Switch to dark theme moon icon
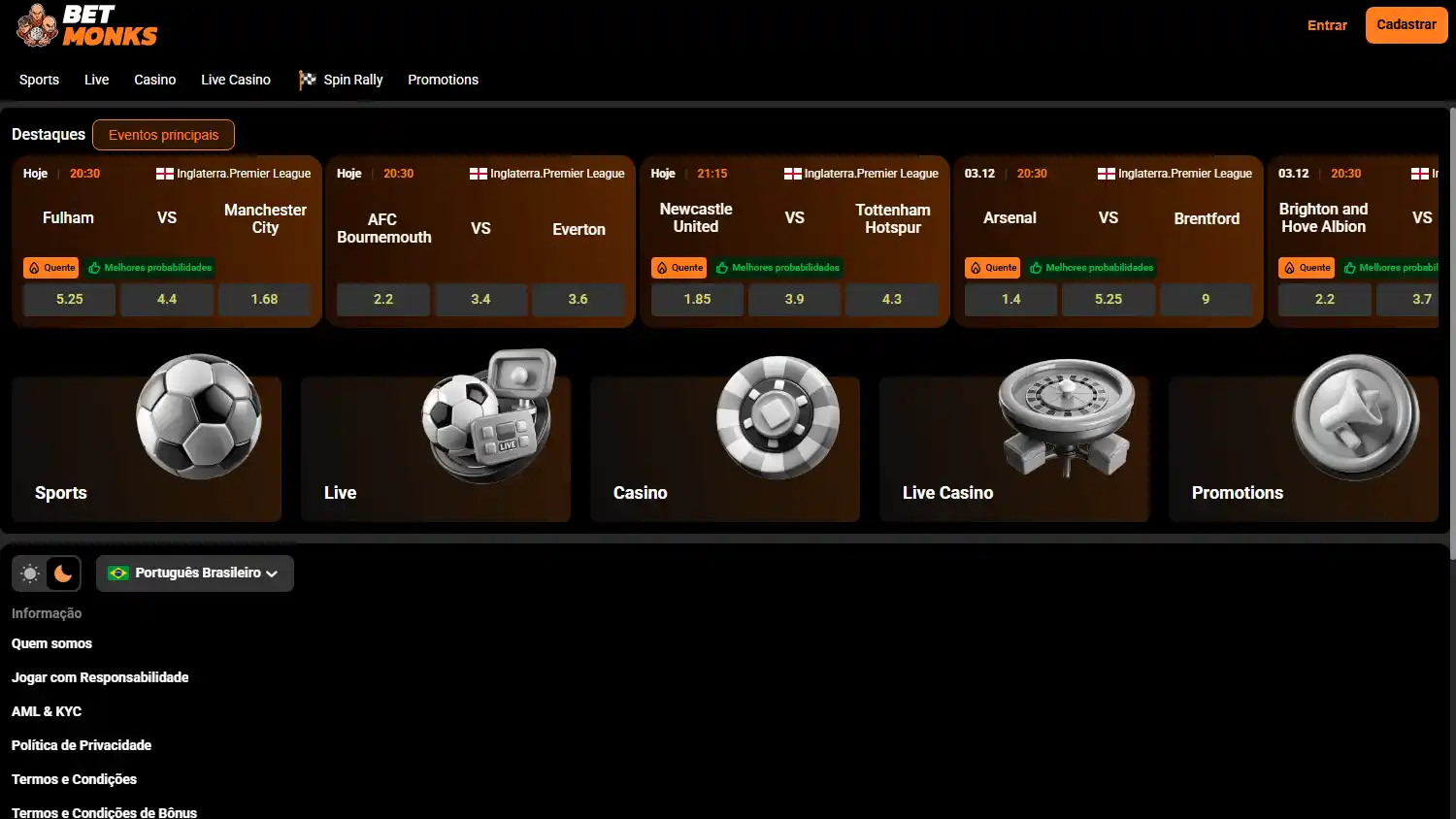Image resolution: width=1456 pixels, height=819 pixels. click(x=63, y=573)
